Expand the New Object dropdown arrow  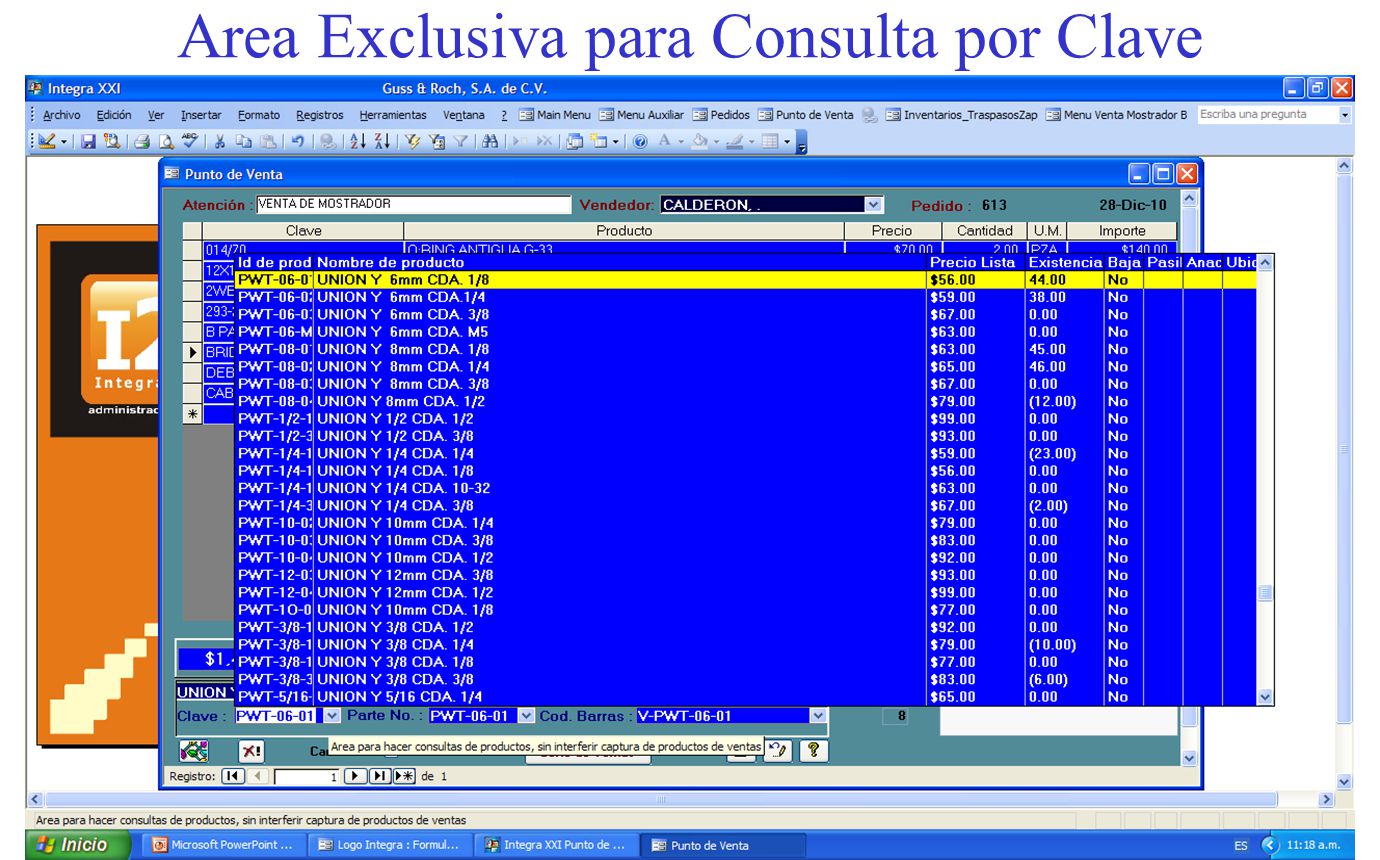click(x=616, y=143)
